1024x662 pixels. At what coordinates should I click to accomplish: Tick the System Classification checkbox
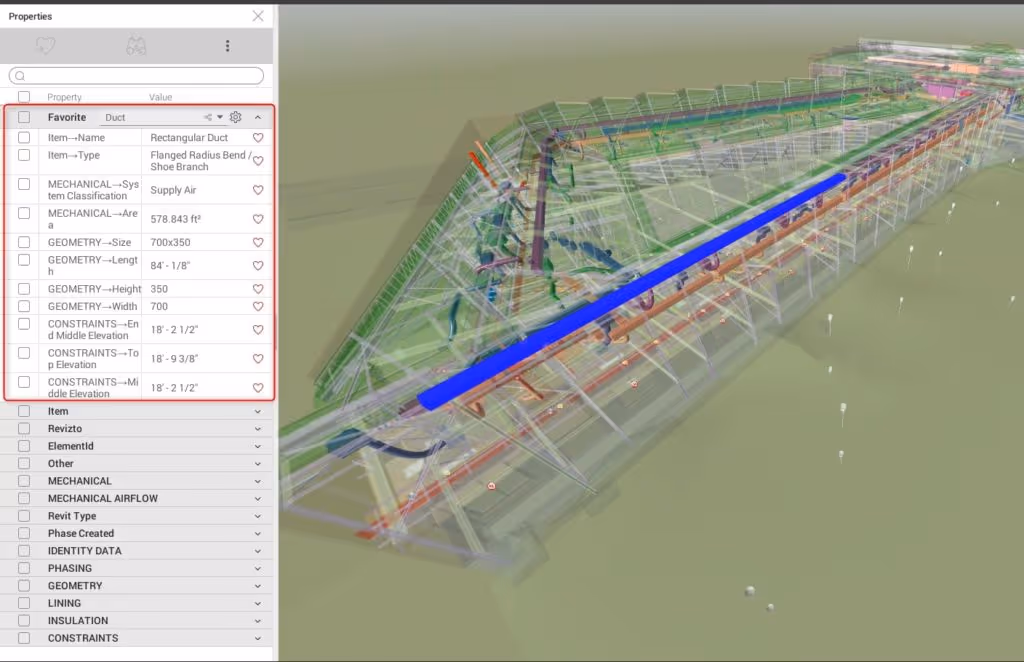tap(24, 184)
